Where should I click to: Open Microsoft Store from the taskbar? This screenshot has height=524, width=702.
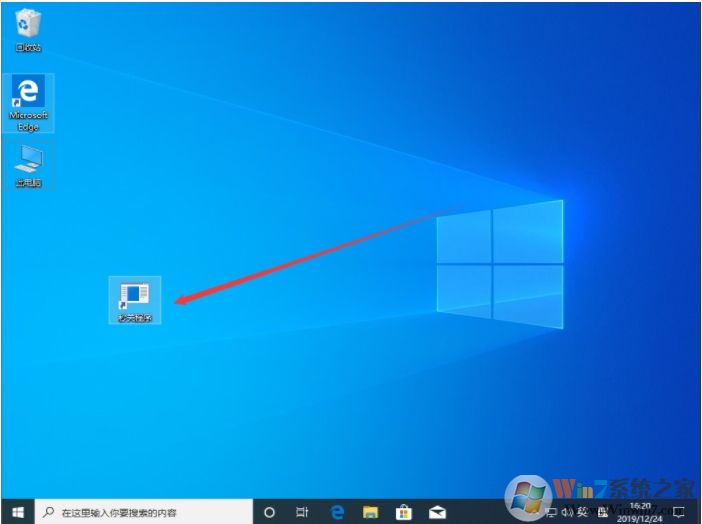[403, 512]
